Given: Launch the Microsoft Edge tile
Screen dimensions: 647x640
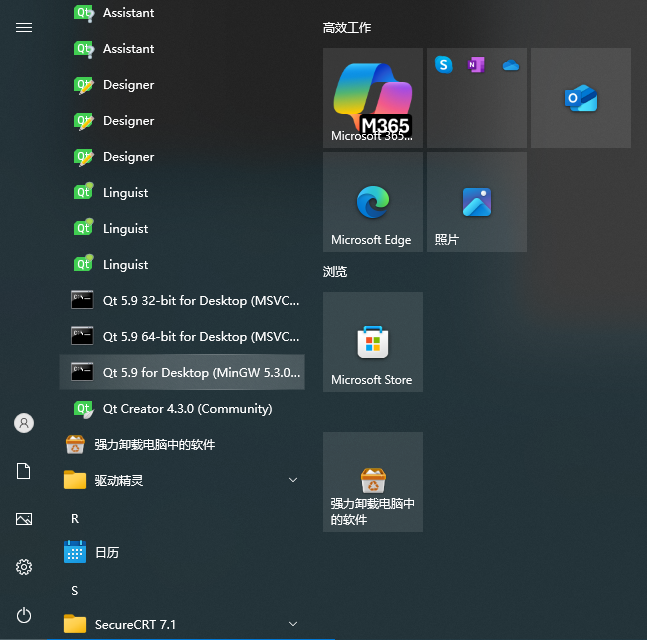Looking at the screenshot, I should pos(373,202).
